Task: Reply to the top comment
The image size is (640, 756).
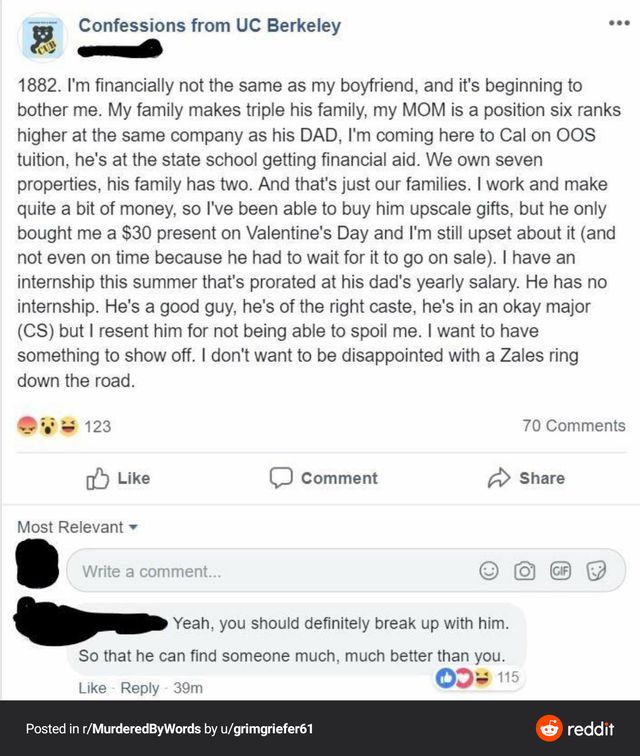Action: click(140, 688)
